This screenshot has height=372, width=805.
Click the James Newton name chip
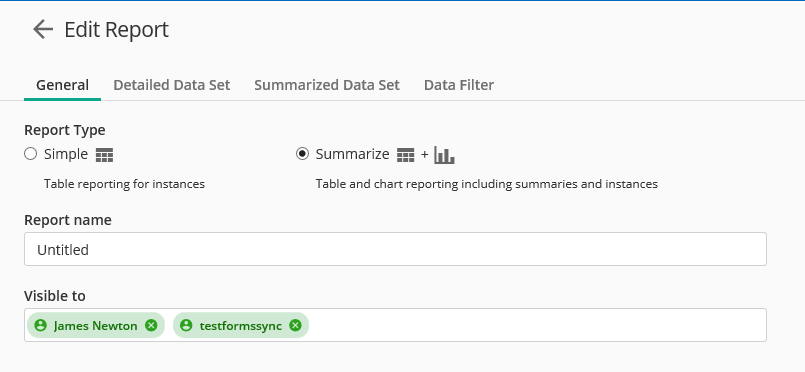tap(95, 325)
